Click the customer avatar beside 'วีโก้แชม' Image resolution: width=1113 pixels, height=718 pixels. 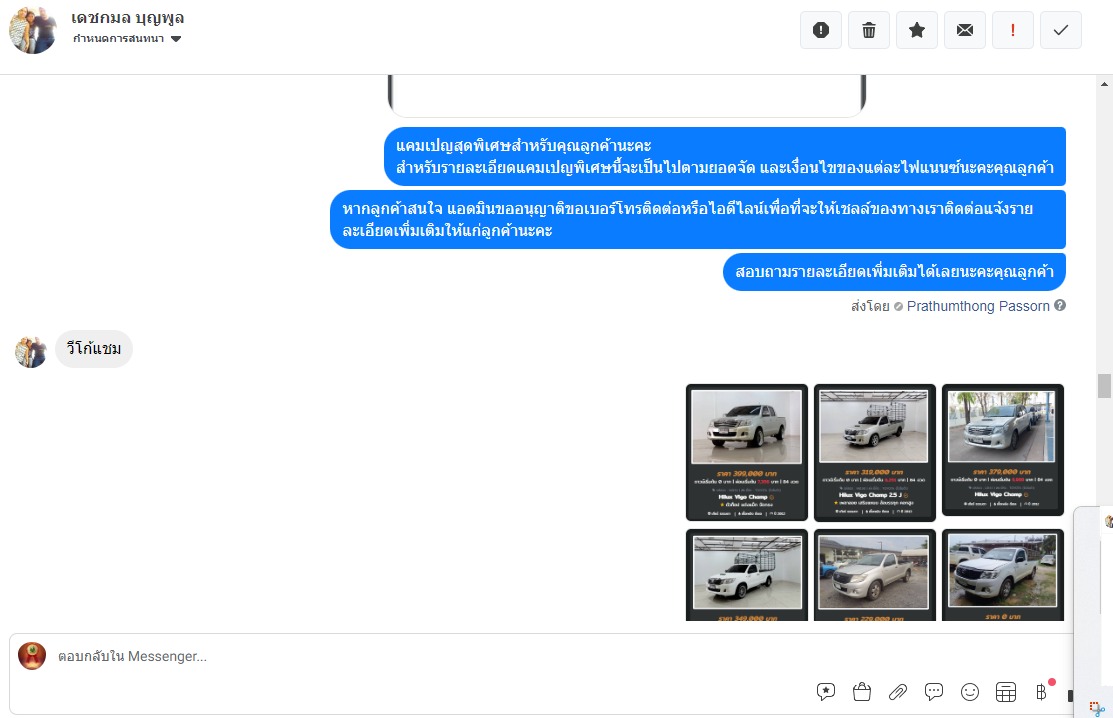31,352
